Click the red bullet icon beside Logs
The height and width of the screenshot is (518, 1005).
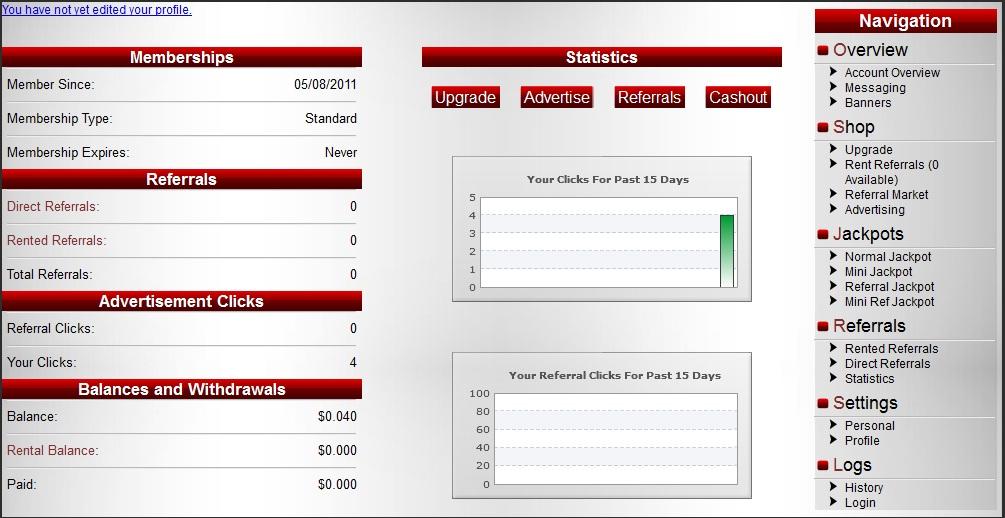click(824, 466)
